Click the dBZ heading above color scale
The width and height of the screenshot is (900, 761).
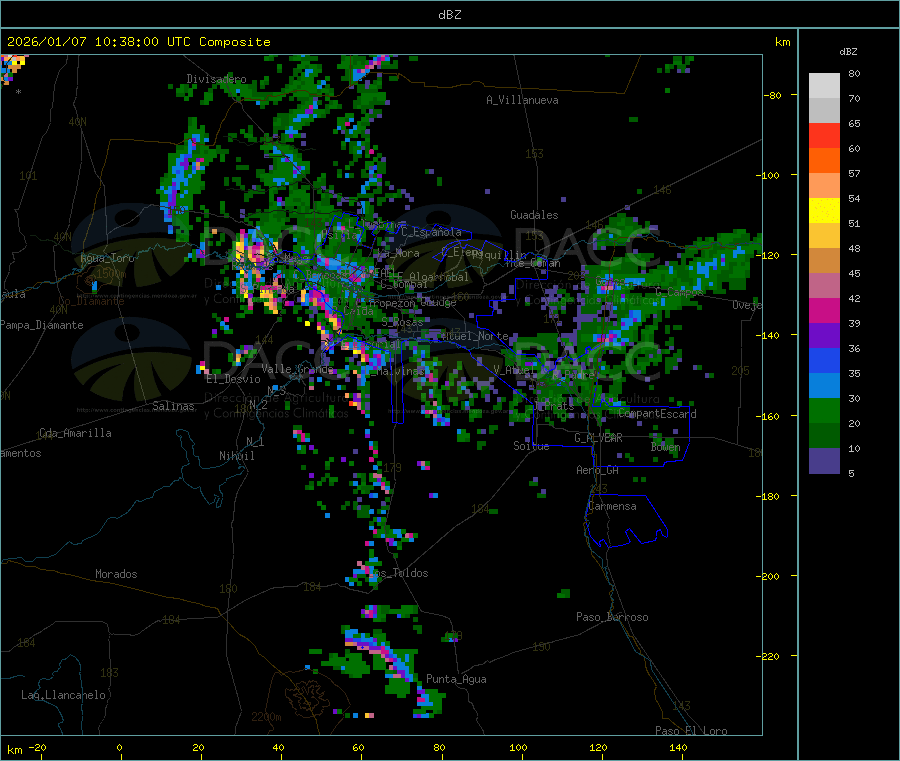click(x=848, y=52)
